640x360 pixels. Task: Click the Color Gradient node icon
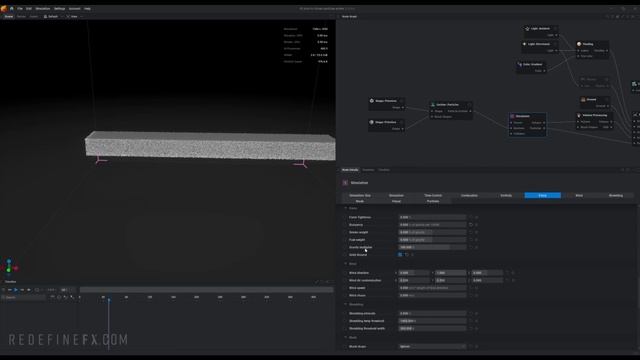520,64
